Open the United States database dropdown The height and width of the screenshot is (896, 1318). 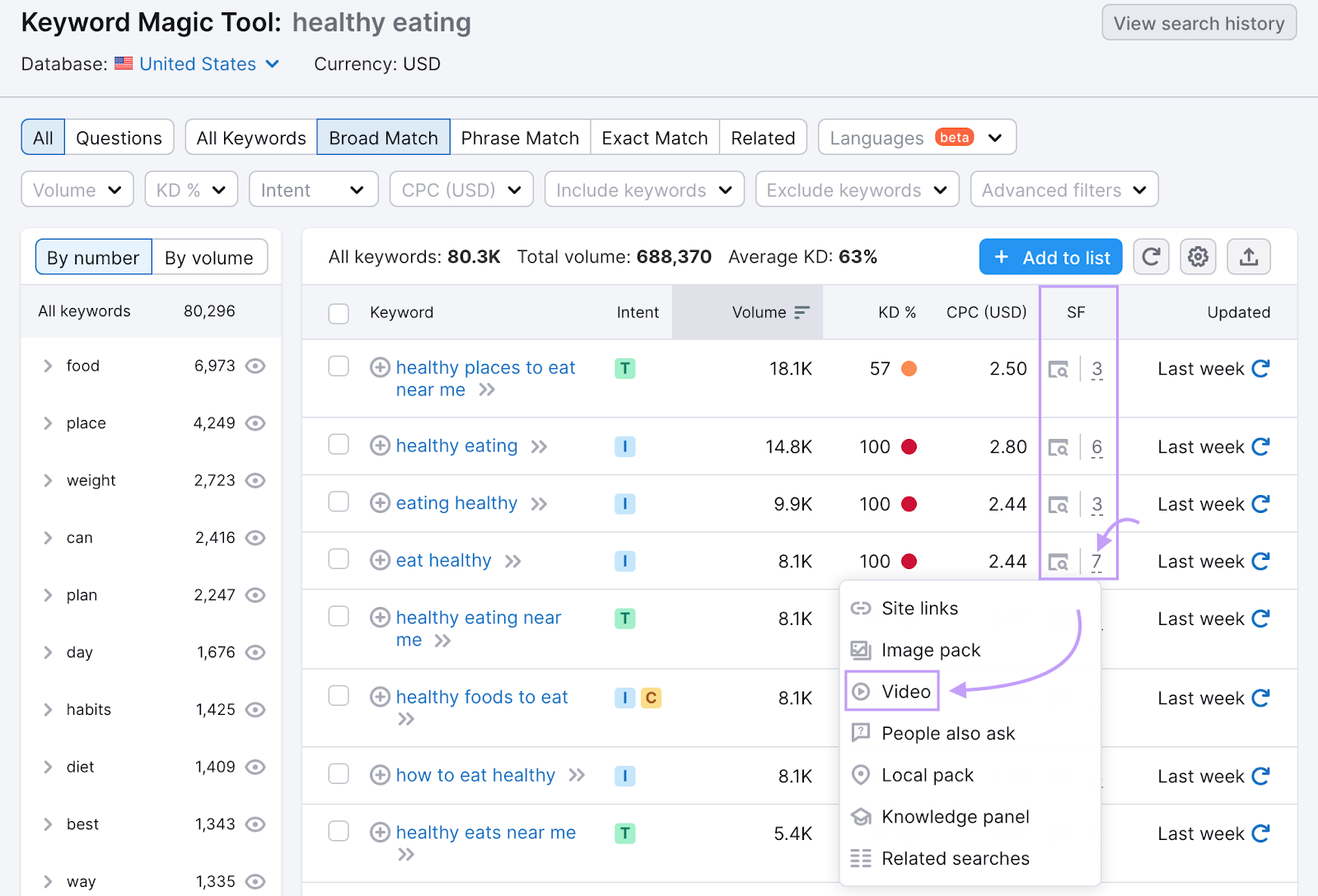tap(198, 63)
